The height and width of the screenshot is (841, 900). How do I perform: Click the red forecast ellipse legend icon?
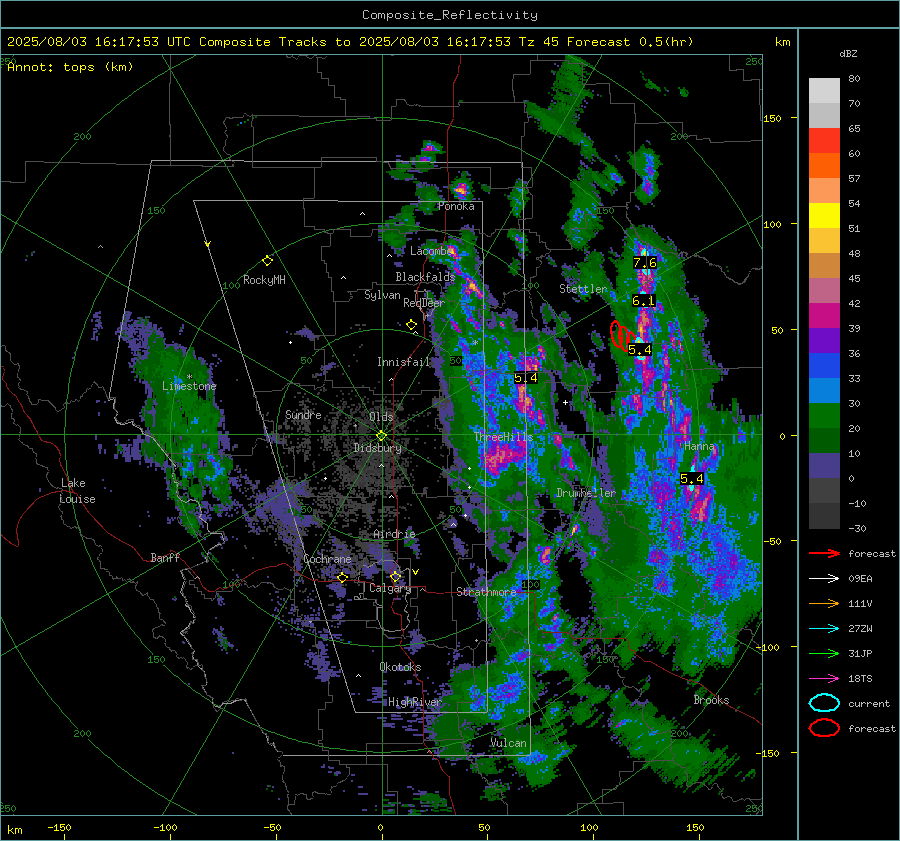[x=824, y=728]
